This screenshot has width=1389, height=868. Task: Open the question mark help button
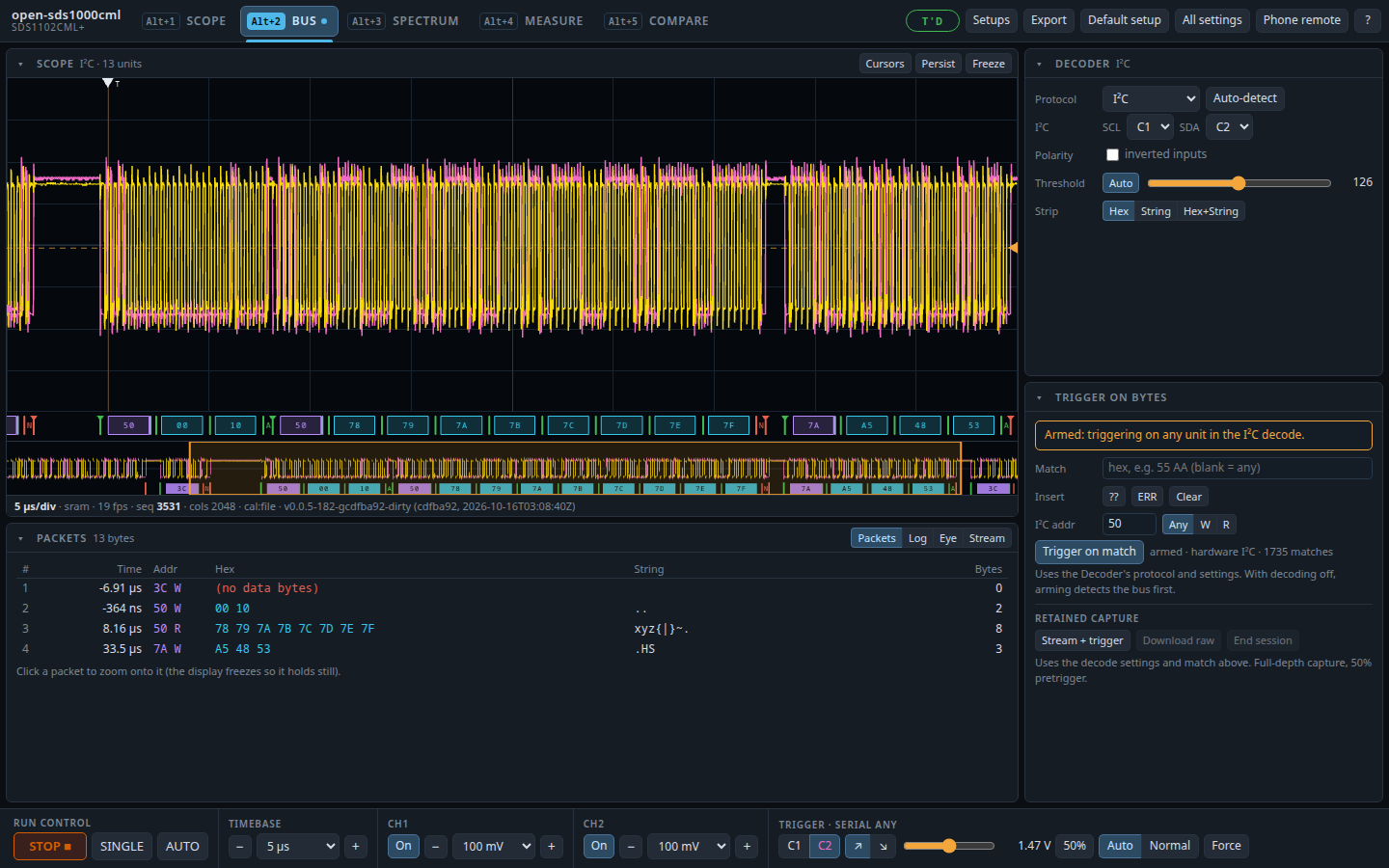1367,20
